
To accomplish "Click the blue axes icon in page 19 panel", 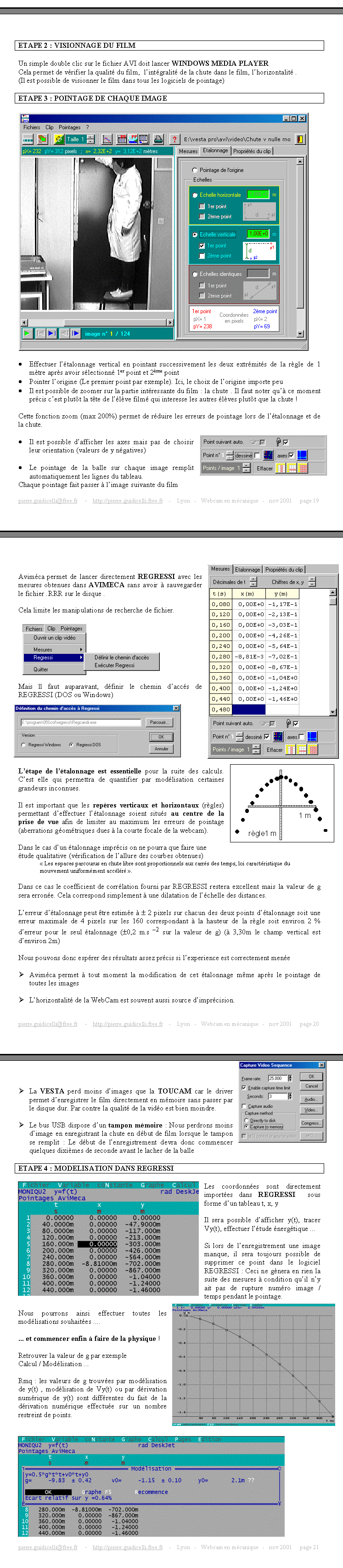I will tap(302, 455).
